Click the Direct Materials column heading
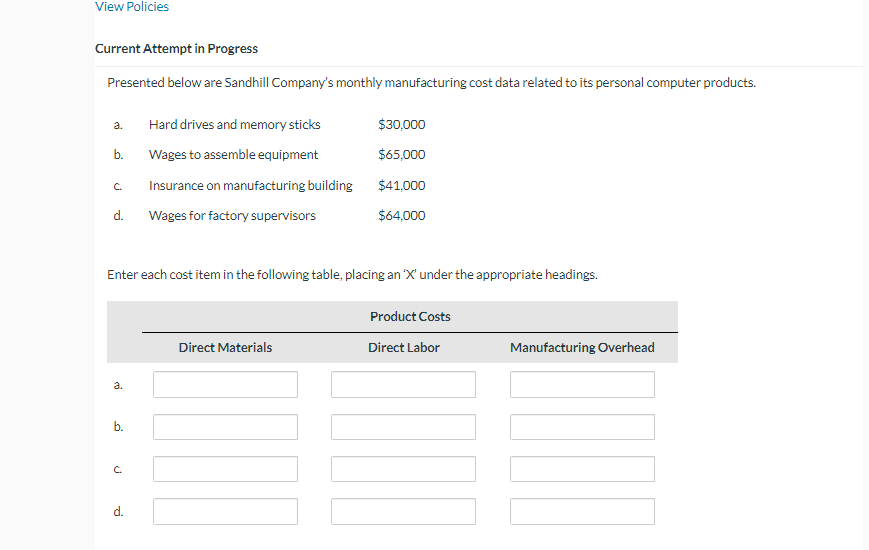 coord(225,348)
